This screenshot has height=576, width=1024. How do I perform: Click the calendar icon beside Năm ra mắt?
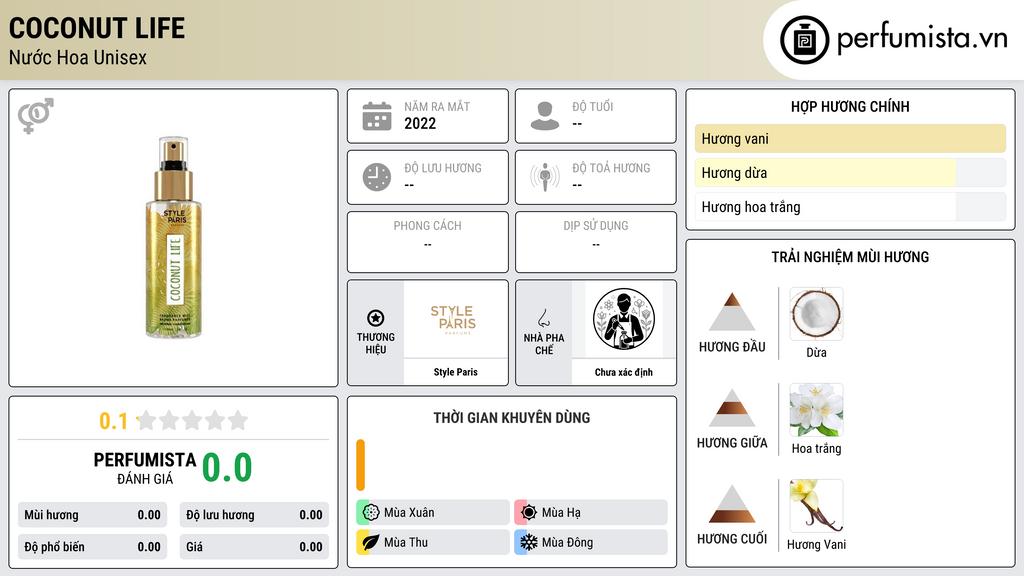[x=377, y=116]
